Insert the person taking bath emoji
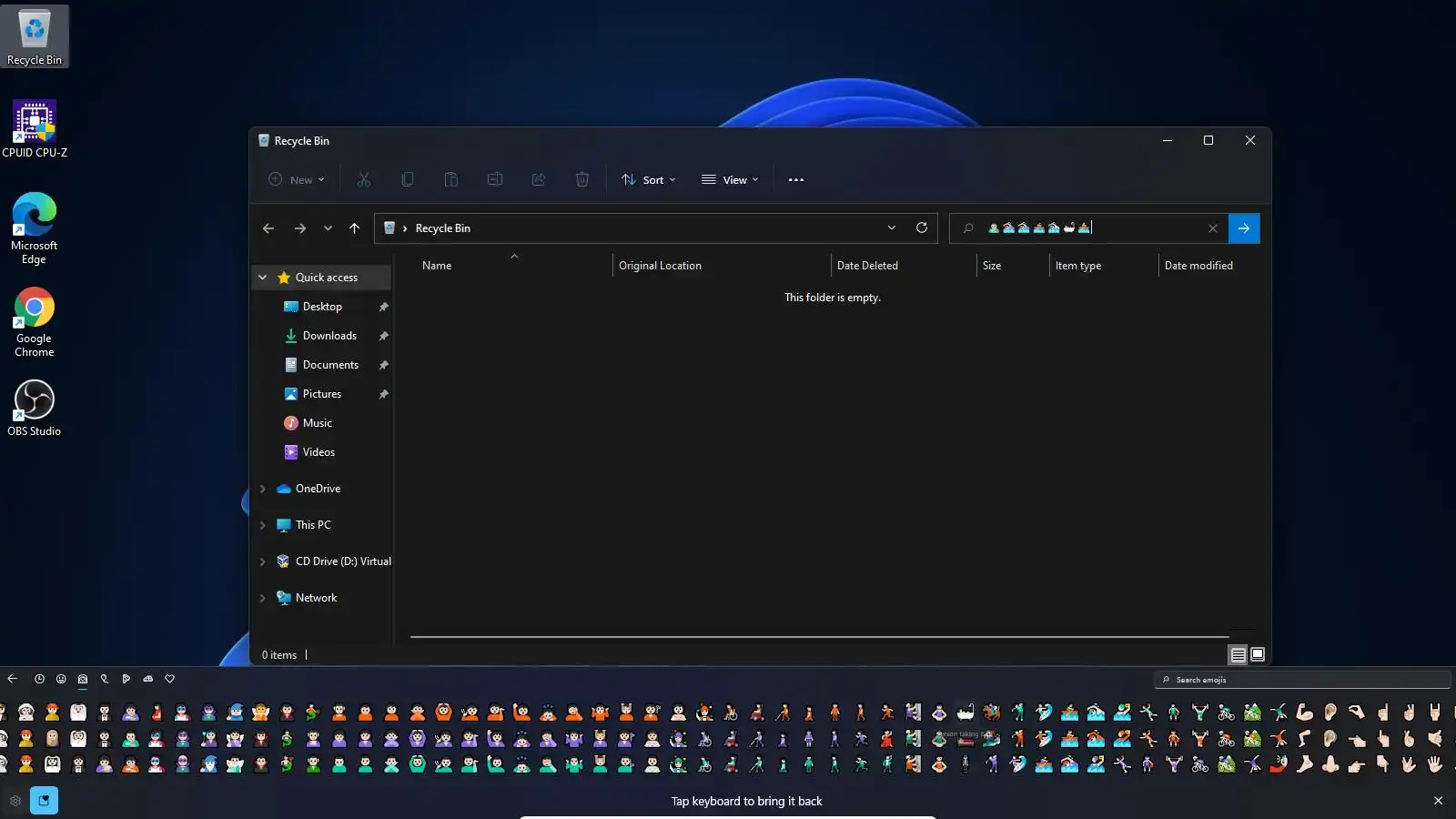The image size is (1456, 819). [x=966, y=712]
